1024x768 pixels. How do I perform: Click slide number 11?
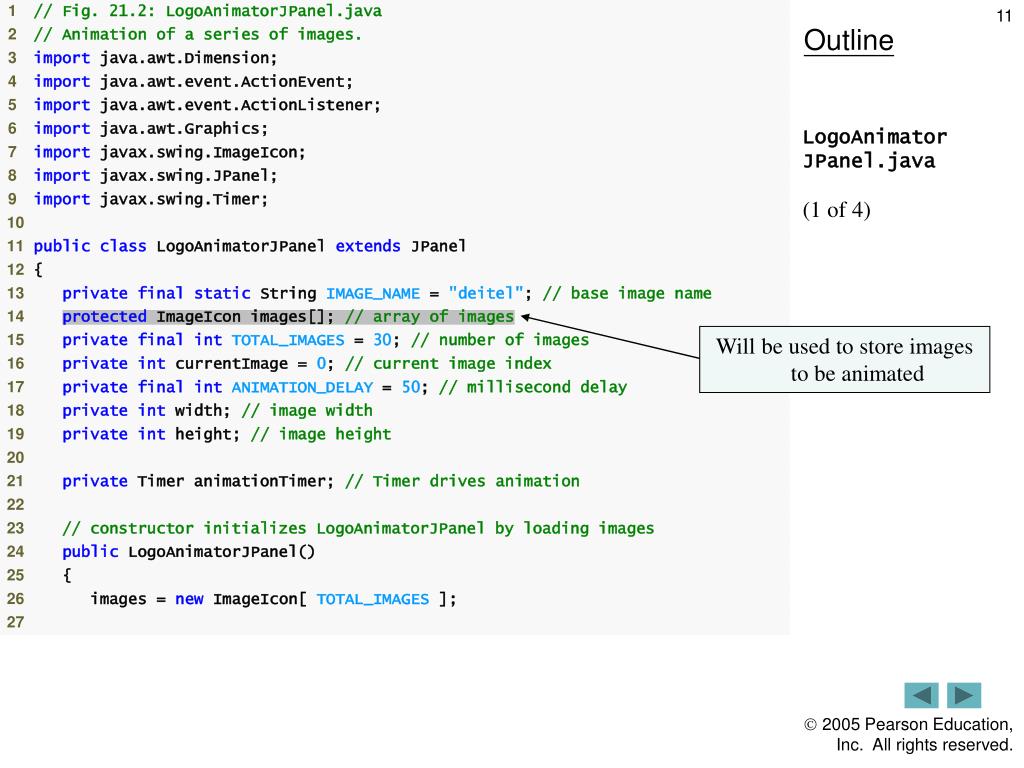[x=1004, y=16]
